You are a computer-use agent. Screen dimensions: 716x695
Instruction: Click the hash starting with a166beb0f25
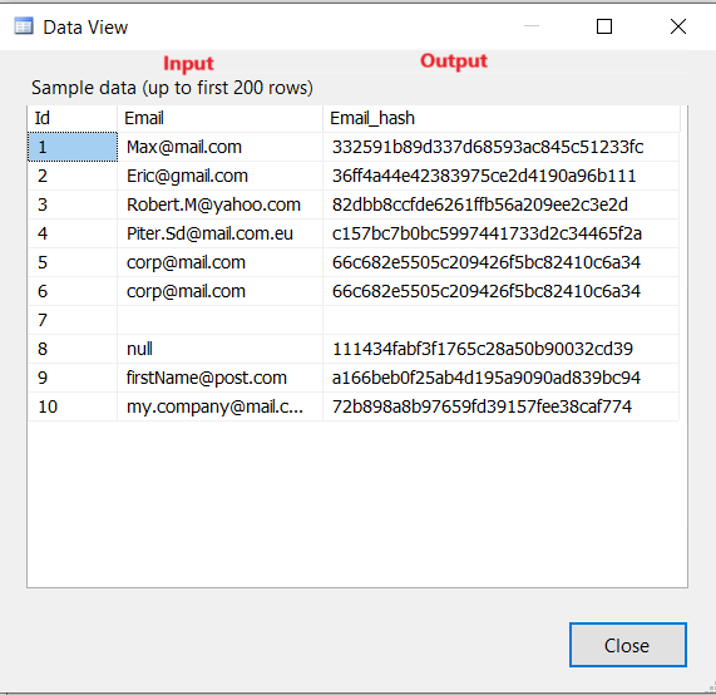pos(486,379)
